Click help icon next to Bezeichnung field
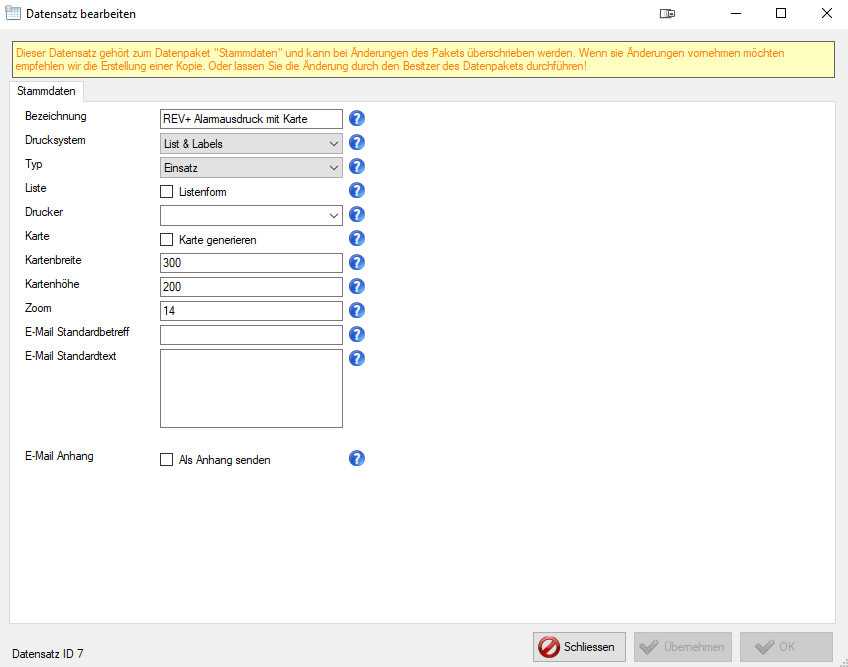This screenshot has height=667, width=848. [x=357, y=119]
